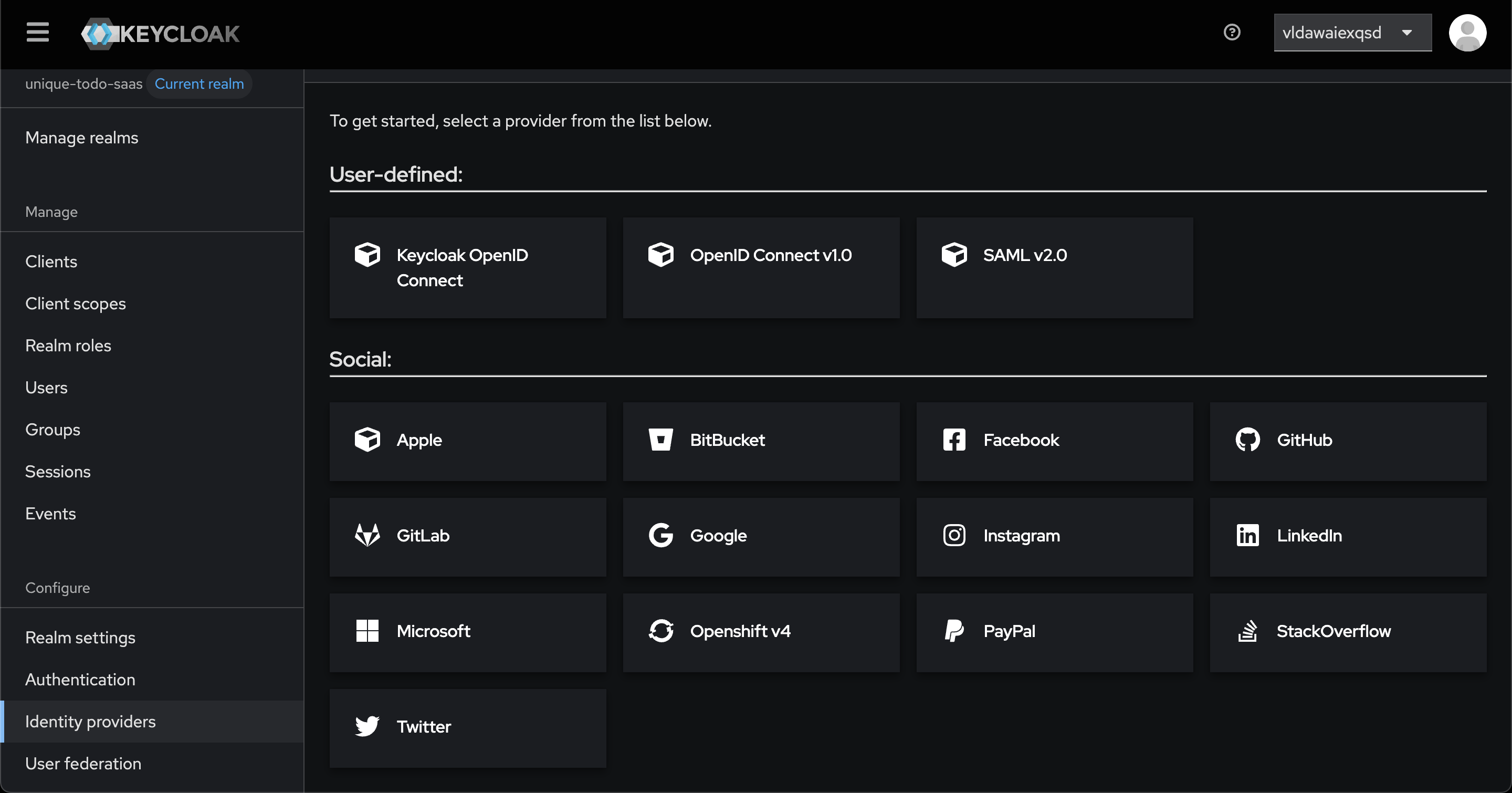Choose the Facebook provider name
This screenshot has width=1512, height=793.
click(1021, 440)
